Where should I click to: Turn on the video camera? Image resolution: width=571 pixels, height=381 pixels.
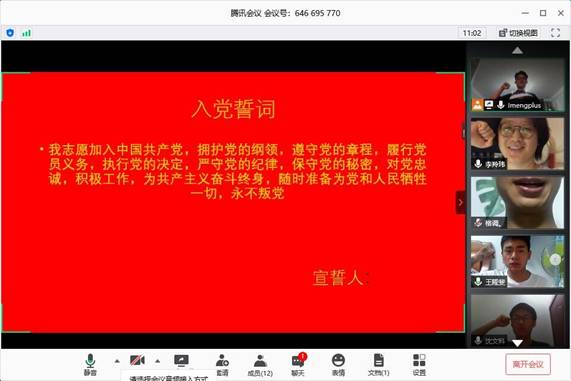click(137, 361)
